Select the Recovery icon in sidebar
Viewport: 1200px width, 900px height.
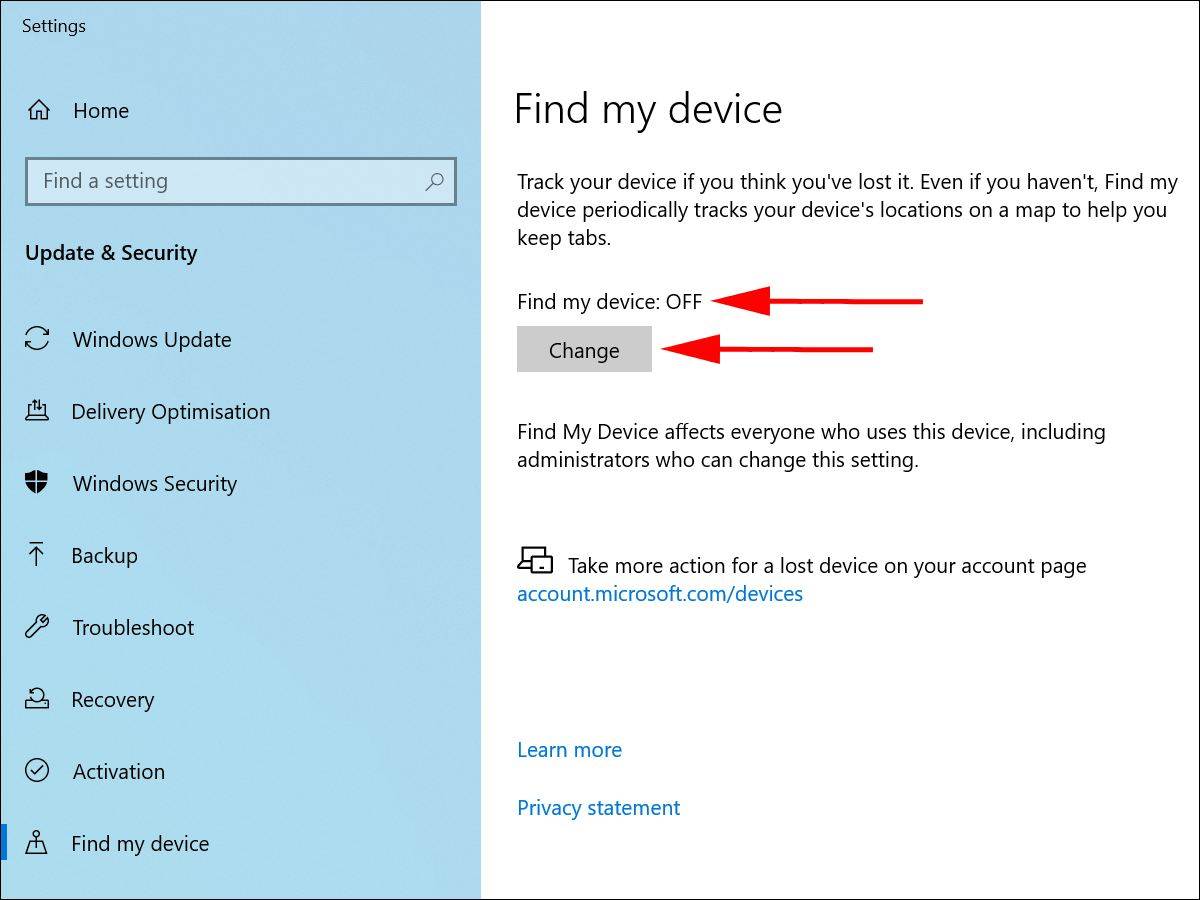37,699
